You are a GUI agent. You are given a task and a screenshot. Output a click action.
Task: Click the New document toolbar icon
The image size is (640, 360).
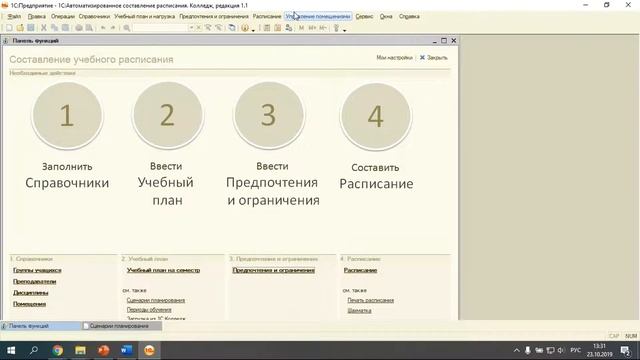click(x=9, y=28)
